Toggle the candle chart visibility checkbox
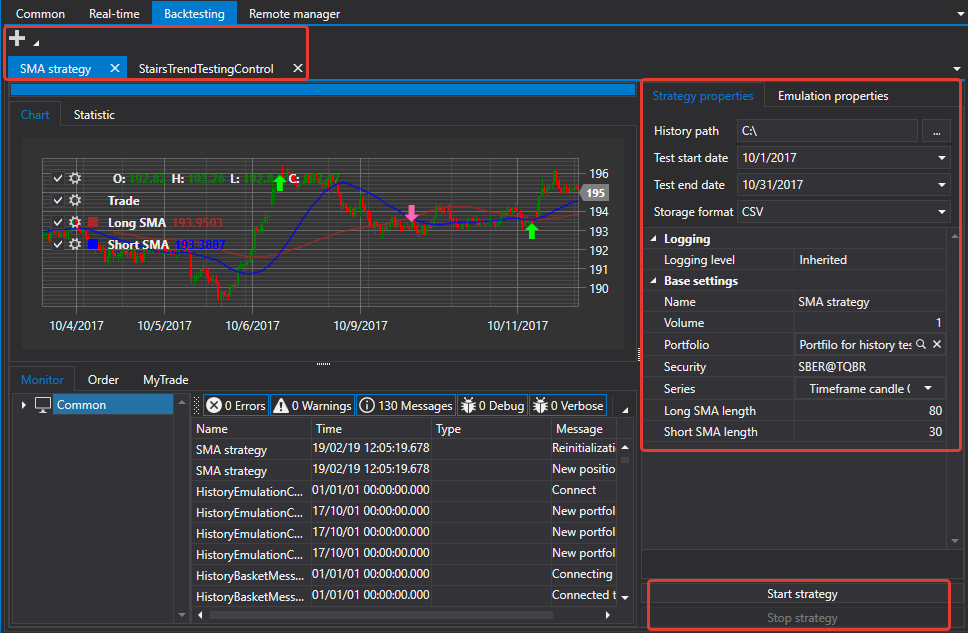Screen dimensions: 968x633 (58, 178)
